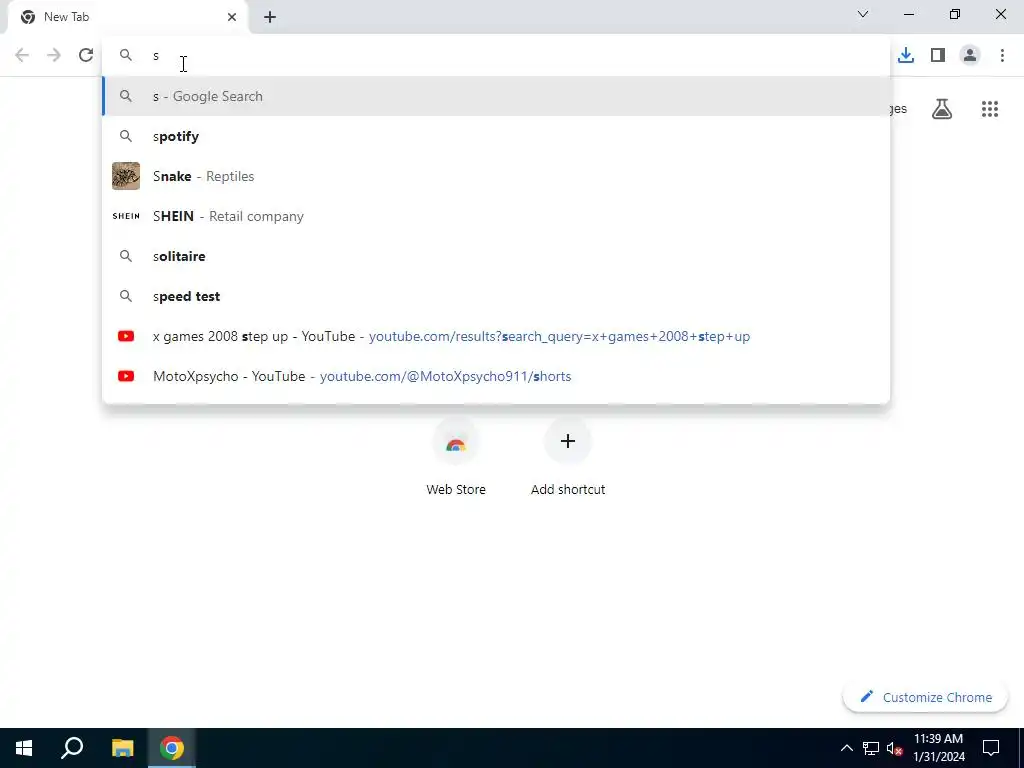This screenshot has width=1024, height=768.
Task: Open the Windows Start menu
Action: [24, 748]
